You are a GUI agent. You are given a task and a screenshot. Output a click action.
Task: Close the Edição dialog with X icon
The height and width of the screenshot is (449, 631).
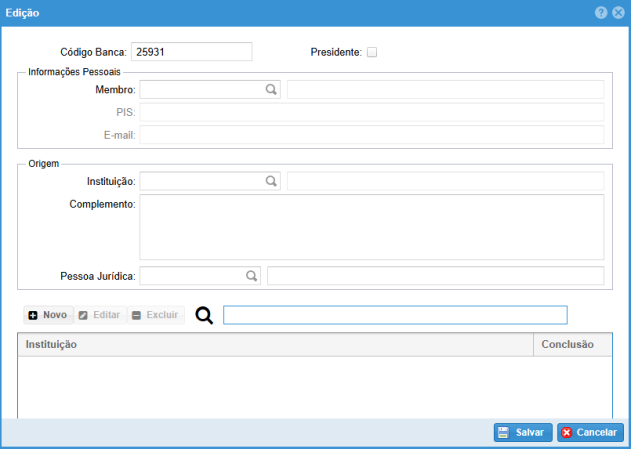[x=618, y=12]
